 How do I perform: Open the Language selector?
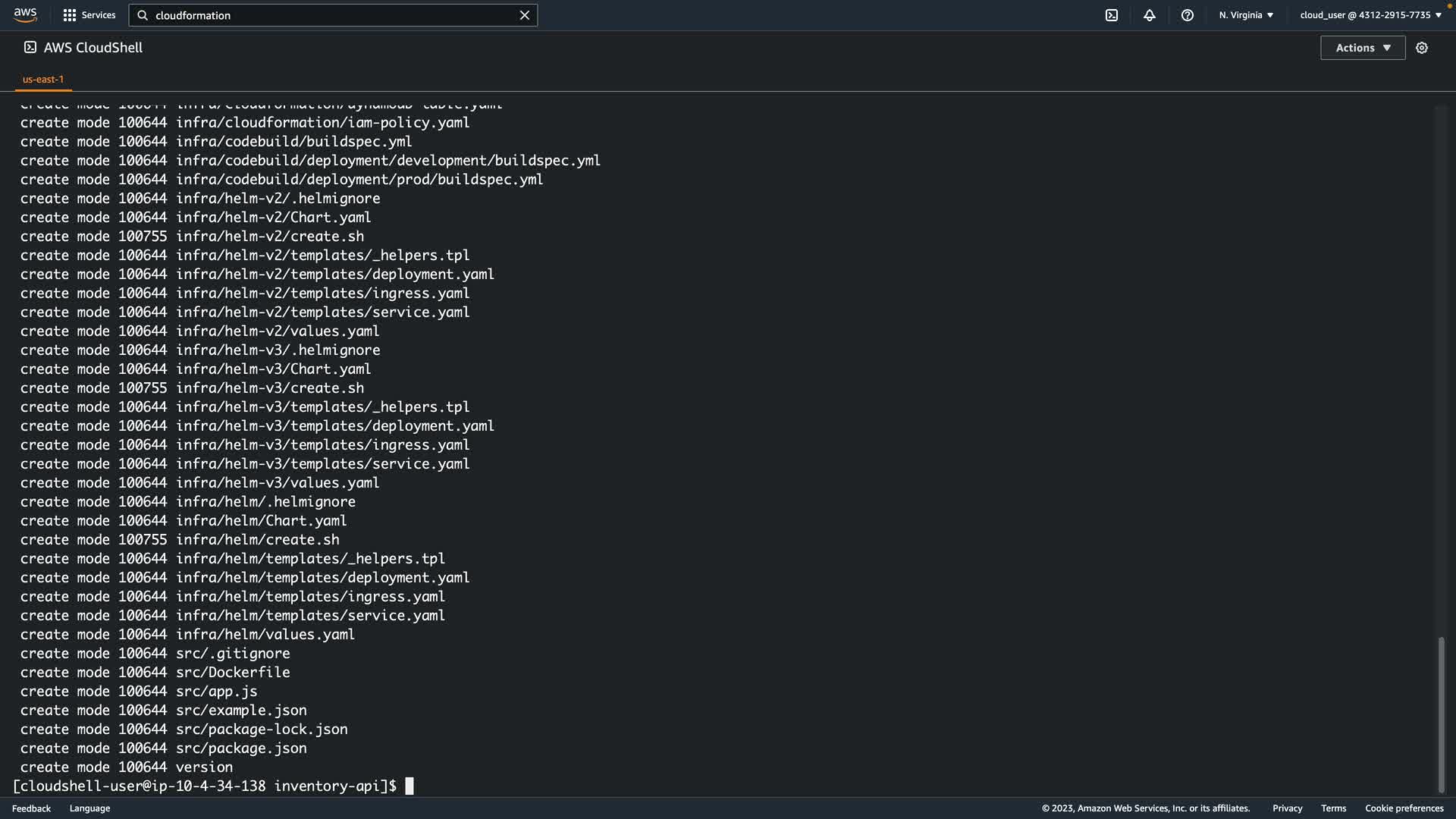(x=89, y=808)
